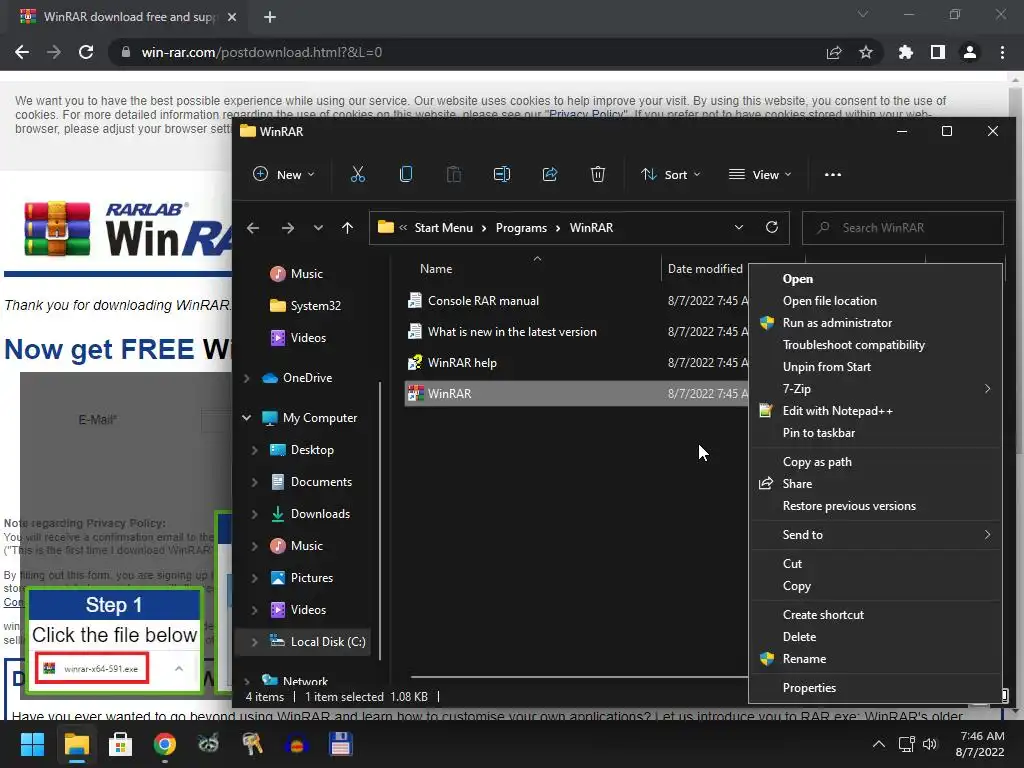Image resolution: width=1024 pixels, height=768 pixels.
Task: Click Chrome icon in taskbar
Action: coord(165,744)
